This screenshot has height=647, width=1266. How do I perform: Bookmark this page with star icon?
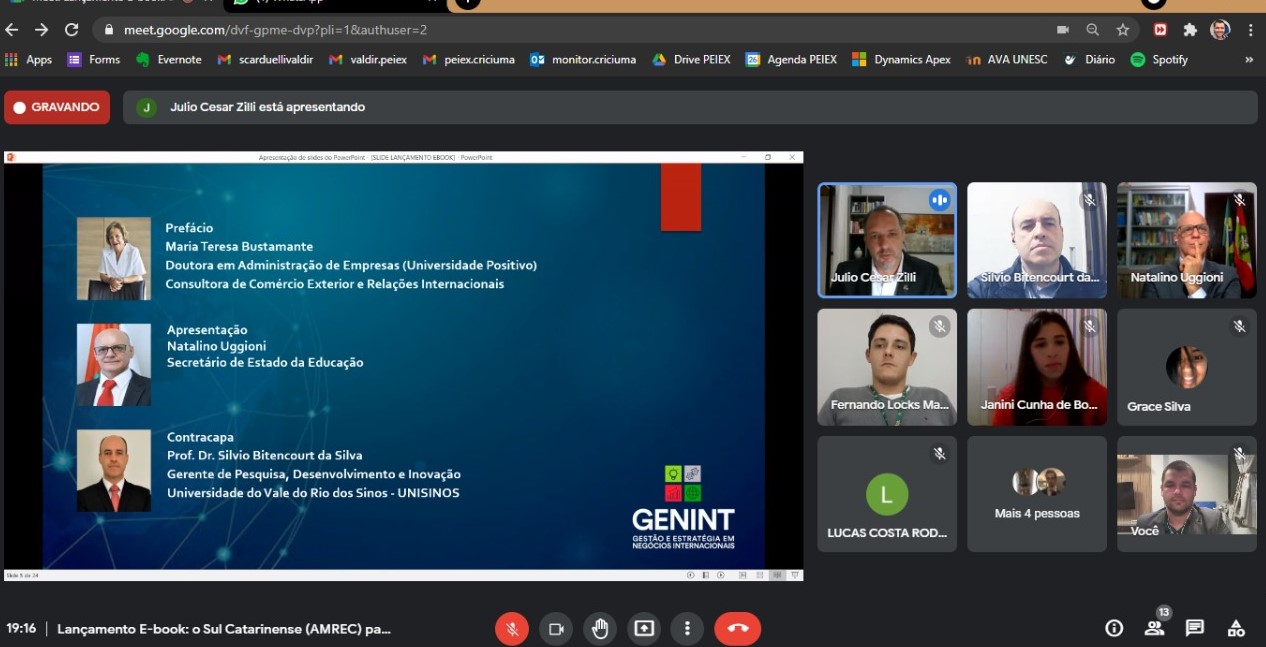[1123, 30]
